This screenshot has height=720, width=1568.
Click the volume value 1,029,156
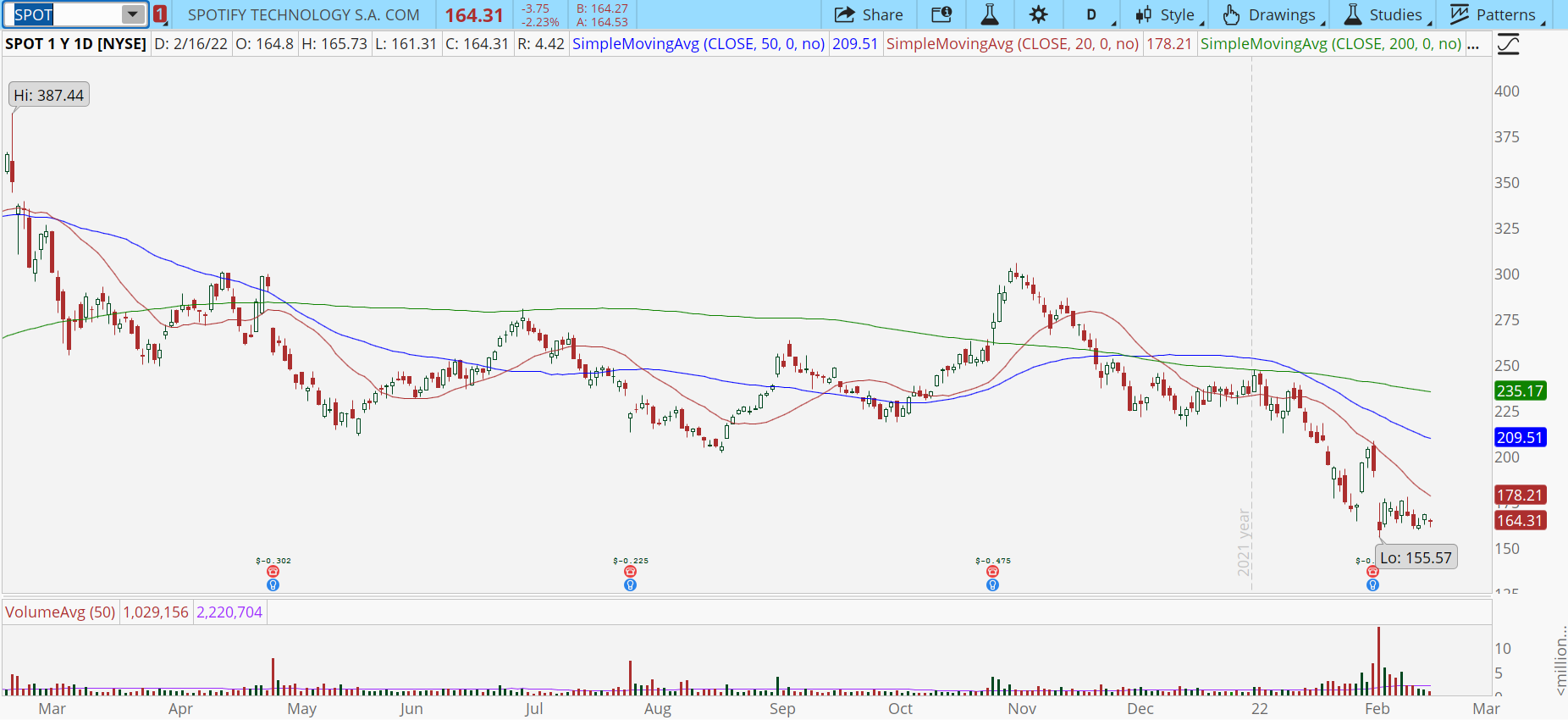pyautogui.click(x=156, y=612)
